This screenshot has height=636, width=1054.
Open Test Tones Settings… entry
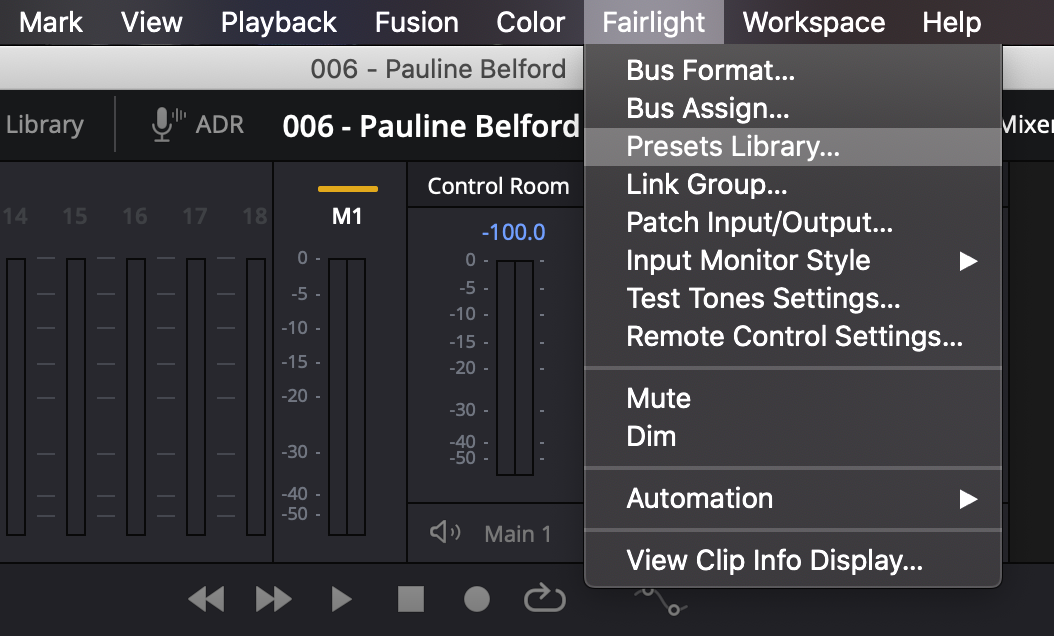pos(793,299)
